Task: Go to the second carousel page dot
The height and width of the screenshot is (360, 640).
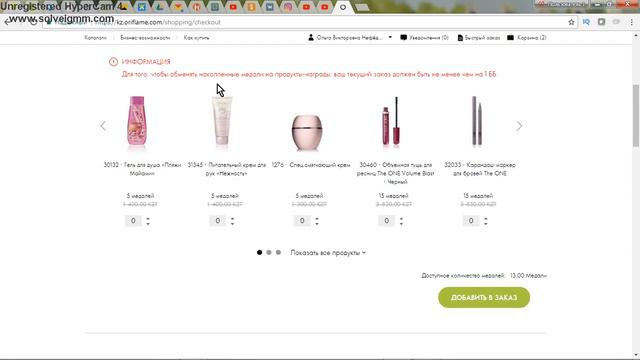Action: tap(269, 253)
